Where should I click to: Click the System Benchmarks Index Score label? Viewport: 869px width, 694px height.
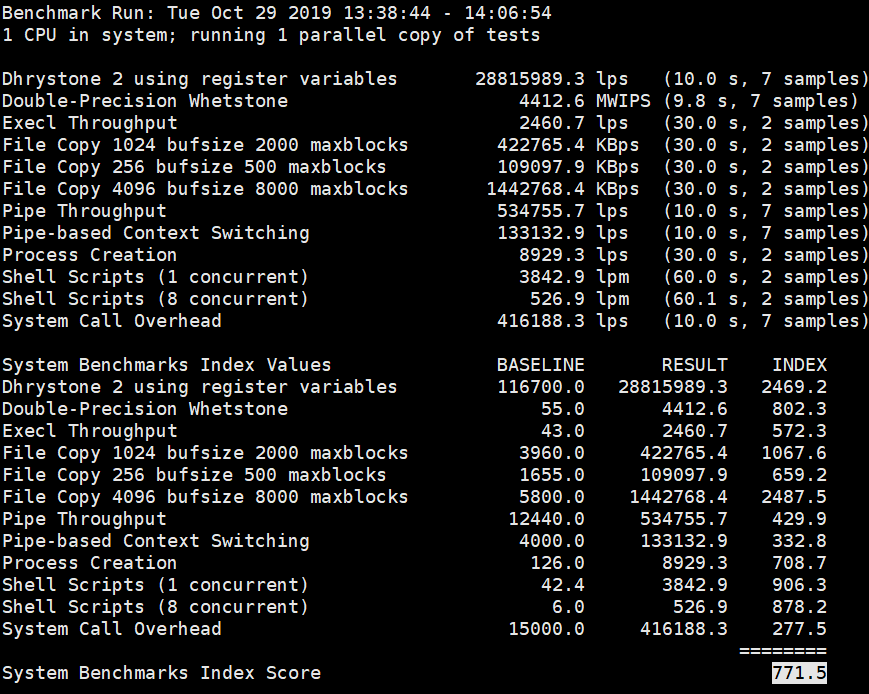161,673
